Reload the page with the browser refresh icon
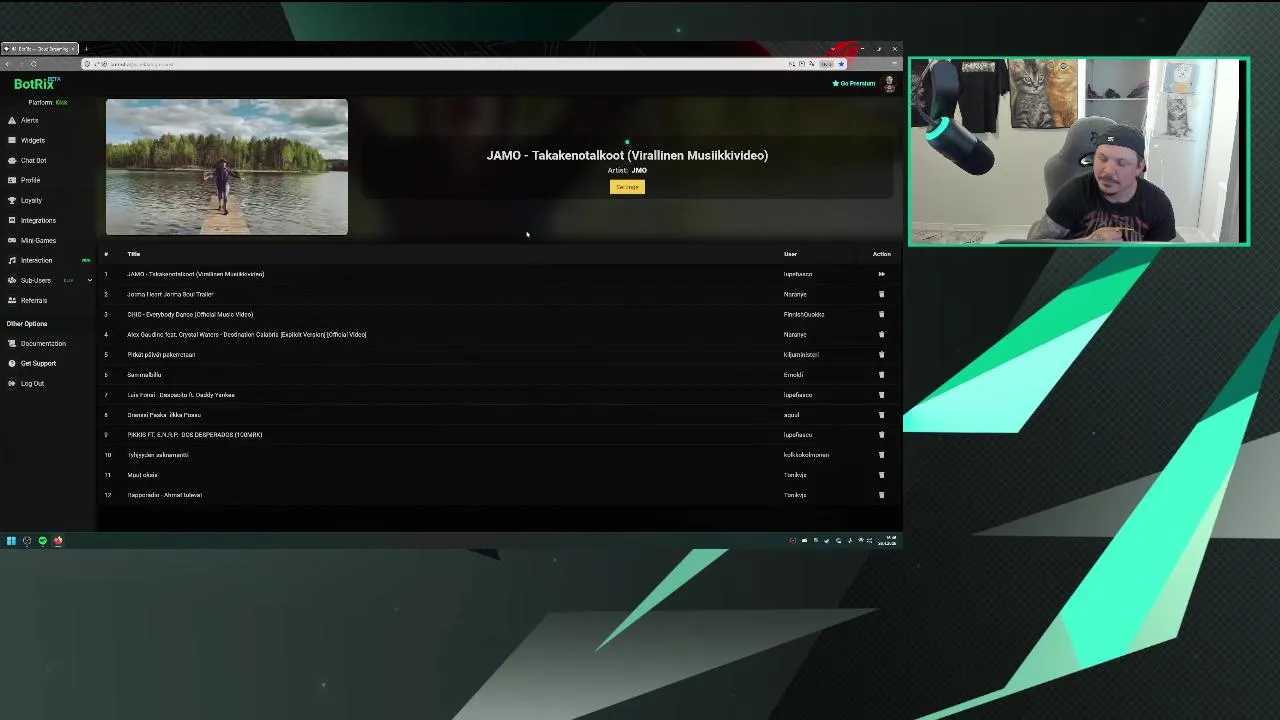The width and height of the screenshot is (1280, 720). (33, 64)
